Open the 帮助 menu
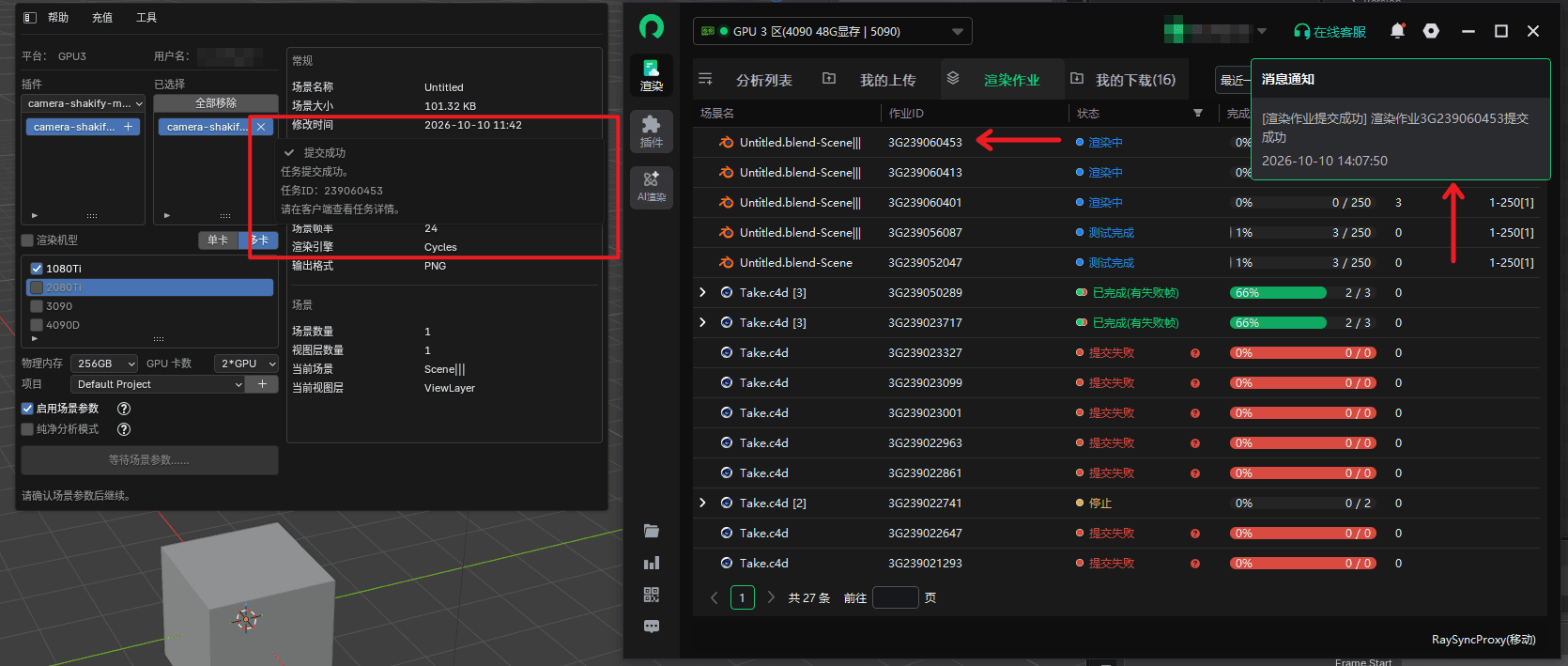The height and width of the screenshot is (666, 1568). 58,18
